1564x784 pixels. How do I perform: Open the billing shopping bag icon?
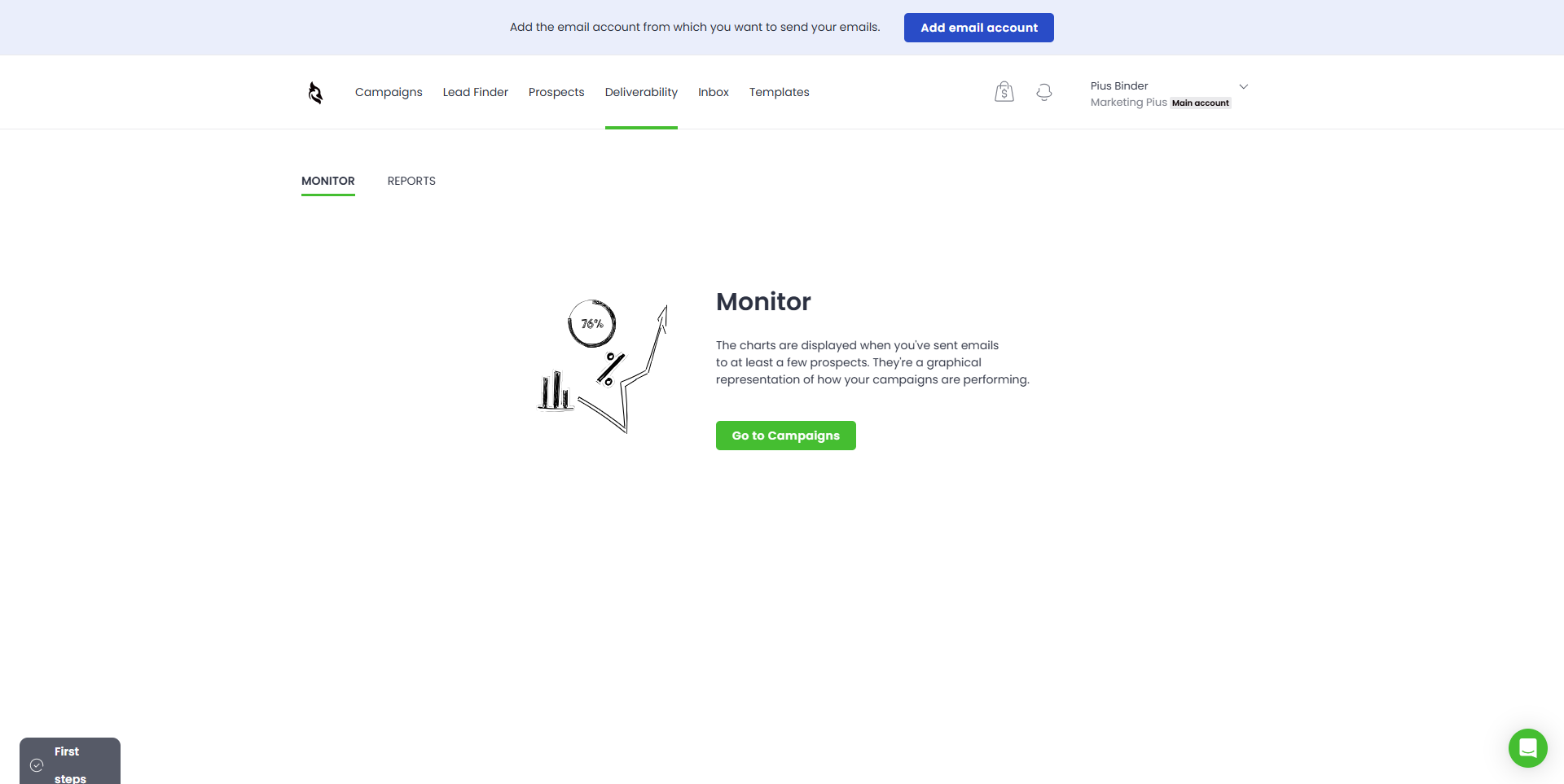(x=1004, y=92)
